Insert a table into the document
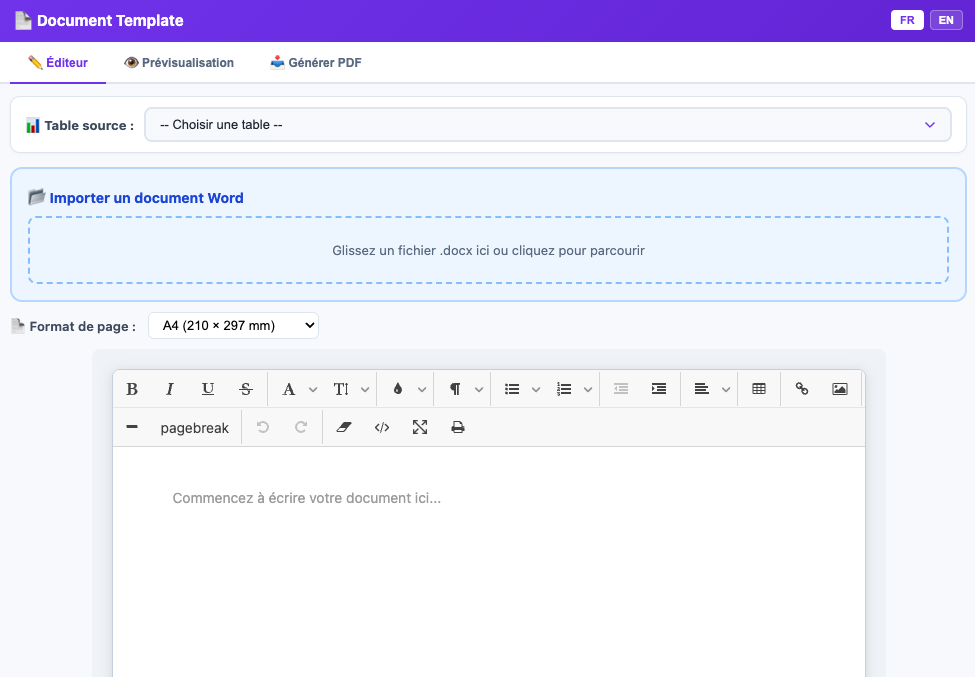 758,389
